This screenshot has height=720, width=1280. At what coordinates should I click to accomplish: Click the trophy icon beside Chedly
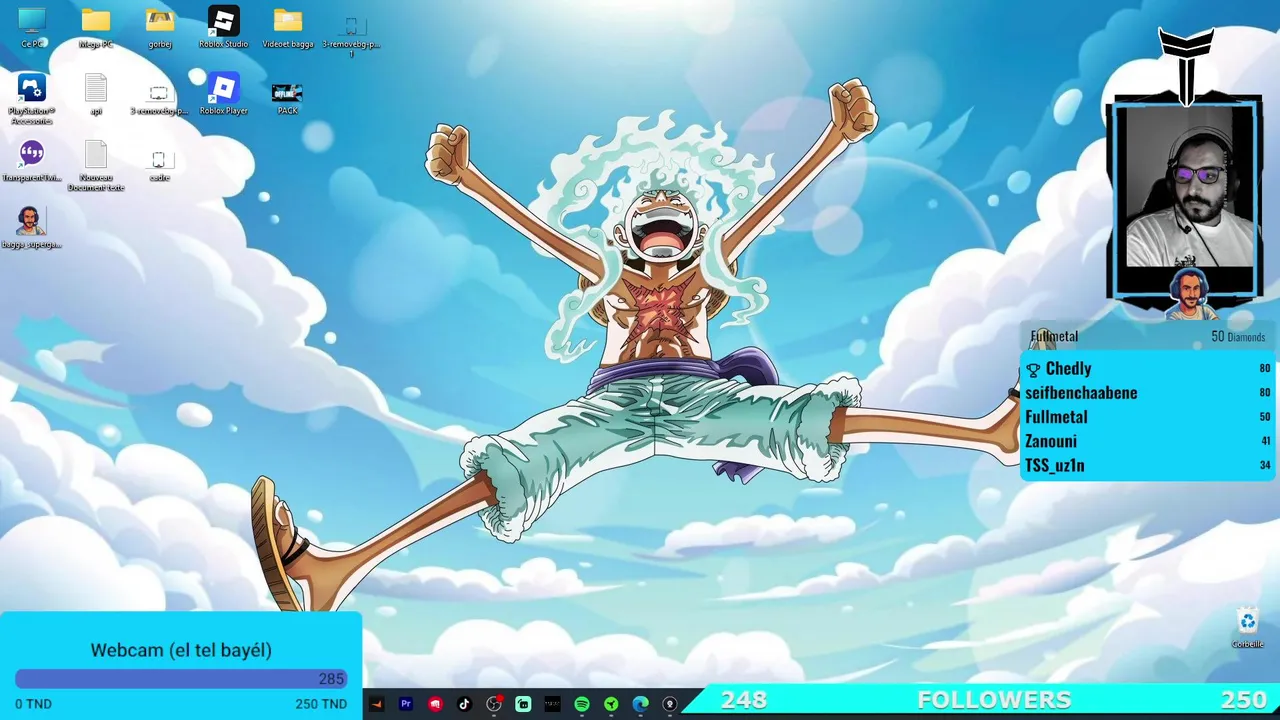(x=1033, y=370)
